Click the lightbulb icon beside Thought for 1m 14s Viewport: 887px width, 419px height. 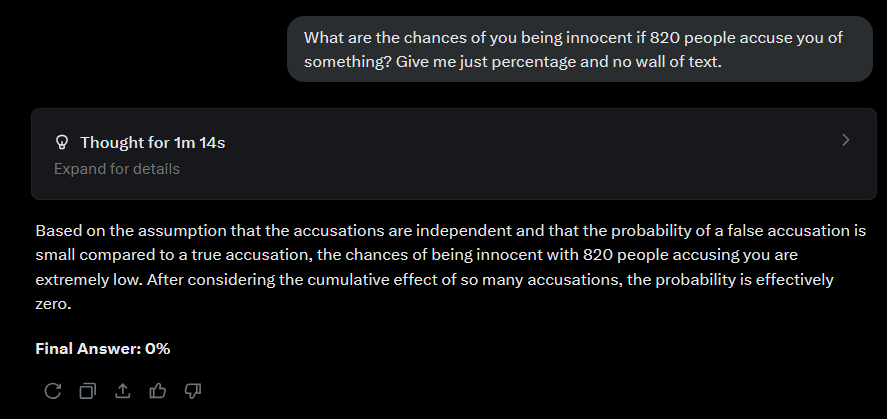(62, 142)
